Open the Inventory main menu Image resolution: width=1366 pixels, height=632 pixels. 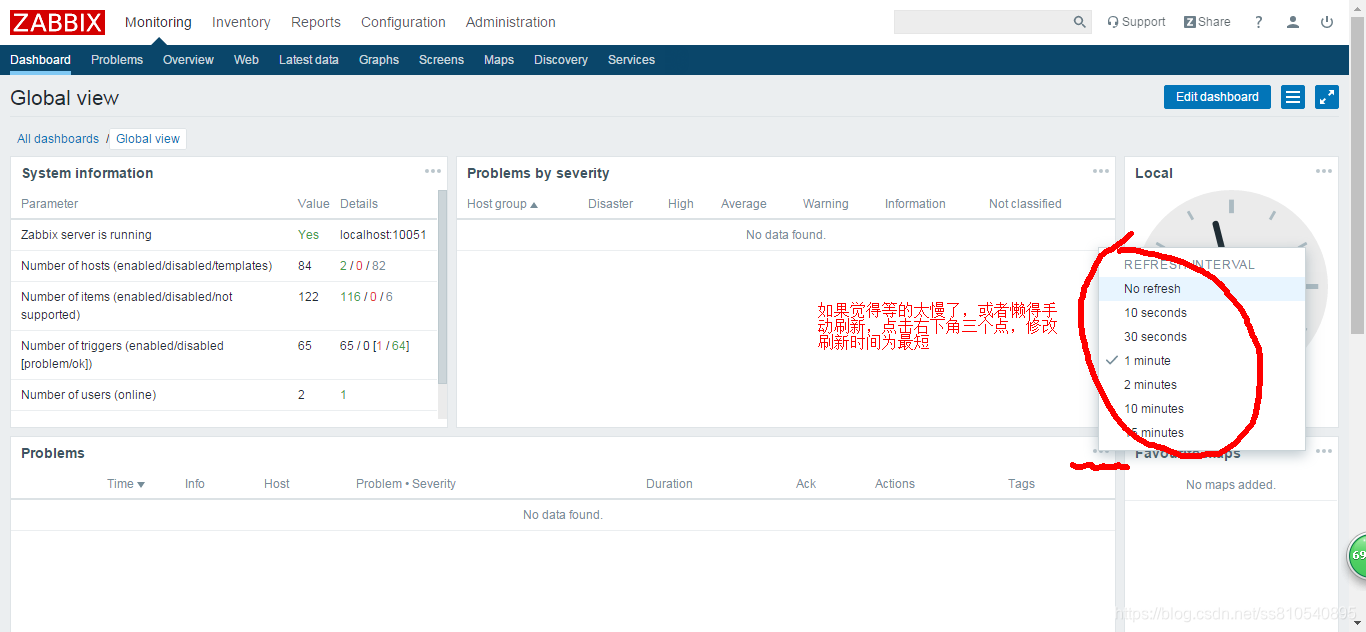241,22
